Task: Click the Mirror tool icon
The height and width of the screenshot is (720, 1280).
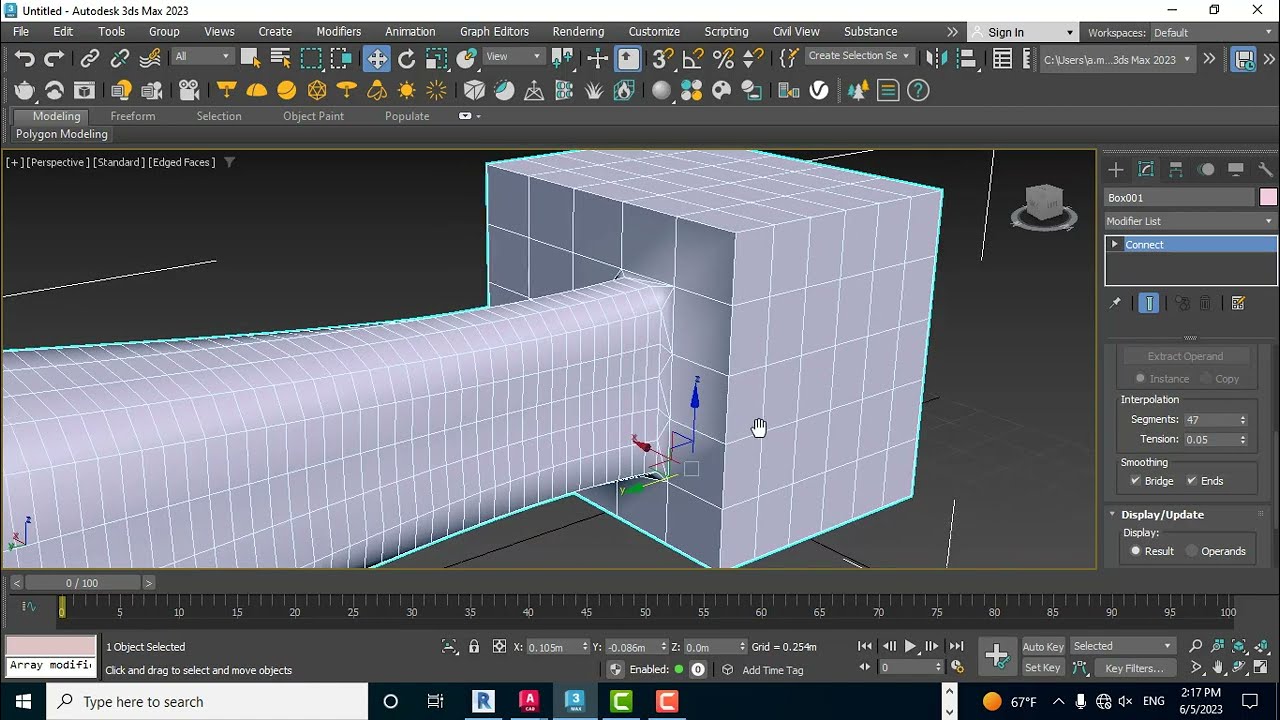Action: point(936,59)
